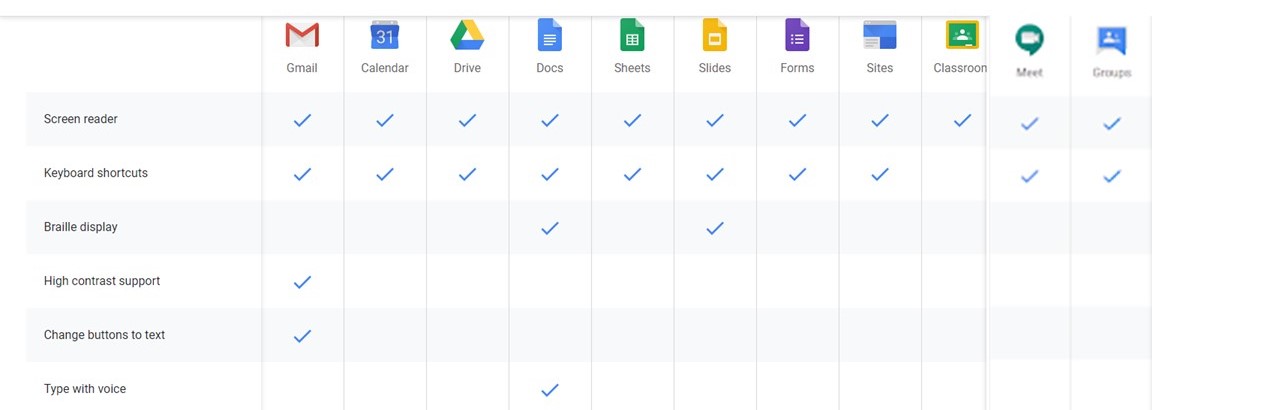The width and height of the screenshot is (1280, 410).
Task: Click the Change buttons to text checkmark
Action: (x=302, y=336)
